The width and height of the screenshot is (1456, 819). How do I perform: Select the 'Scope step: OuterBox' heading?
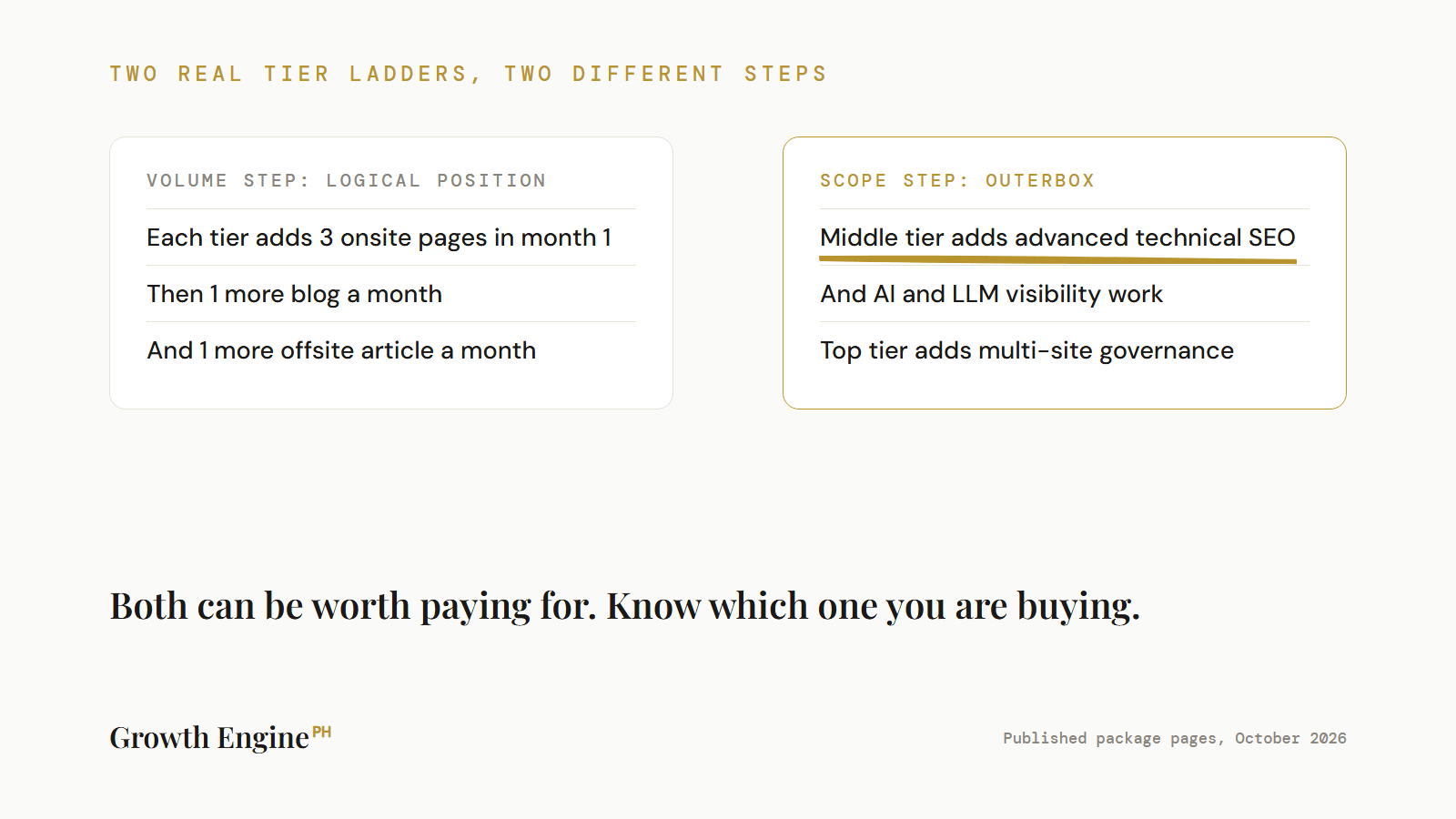click(x=957, y=180)
